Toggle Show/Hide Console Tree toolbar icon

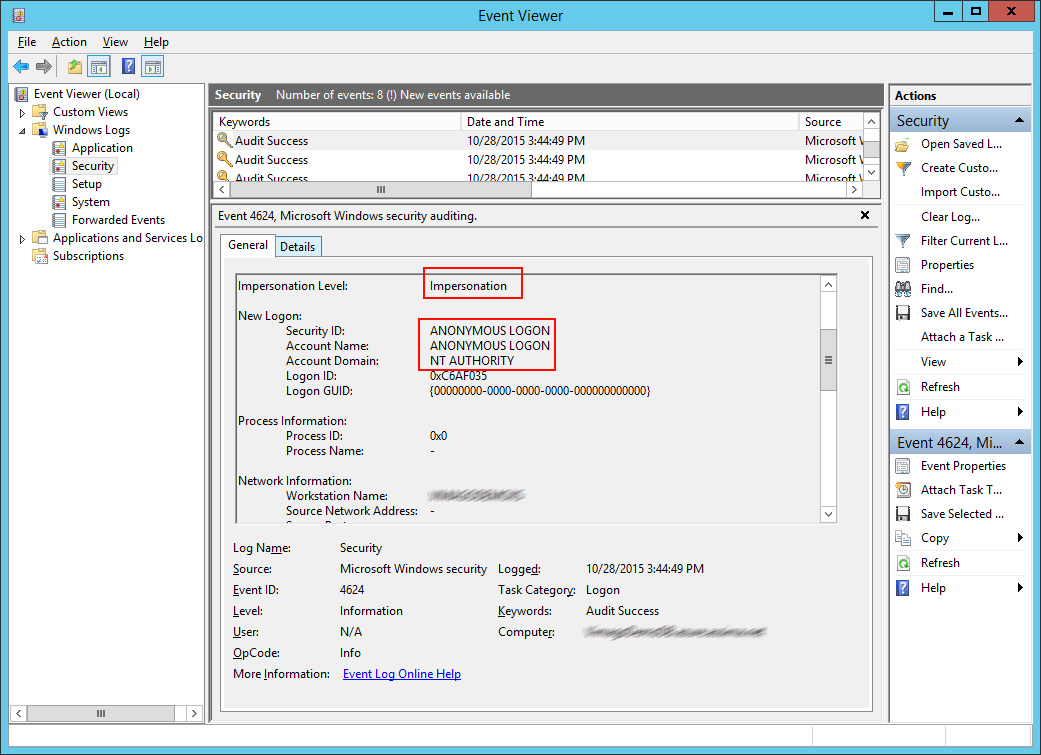pyautogui.click(x=100, y=66)
